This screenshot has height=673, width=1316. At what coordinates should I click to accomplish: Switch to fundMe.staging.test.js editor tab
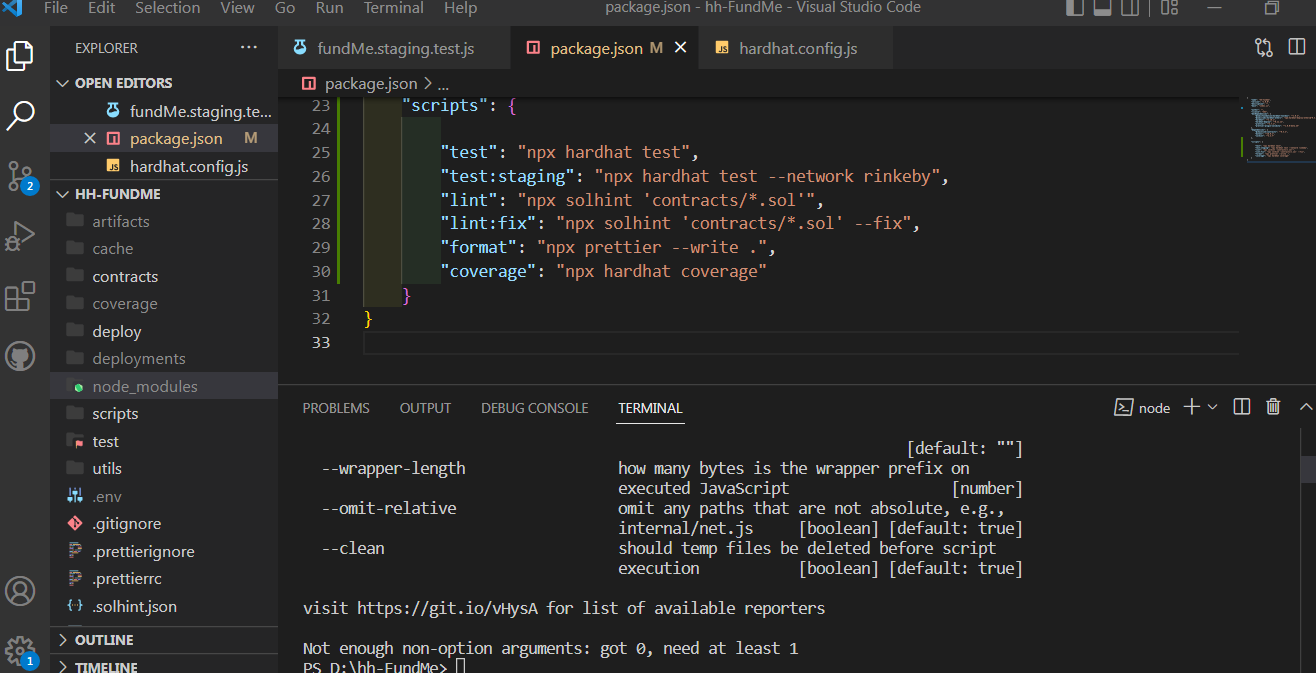coord(395,48)
